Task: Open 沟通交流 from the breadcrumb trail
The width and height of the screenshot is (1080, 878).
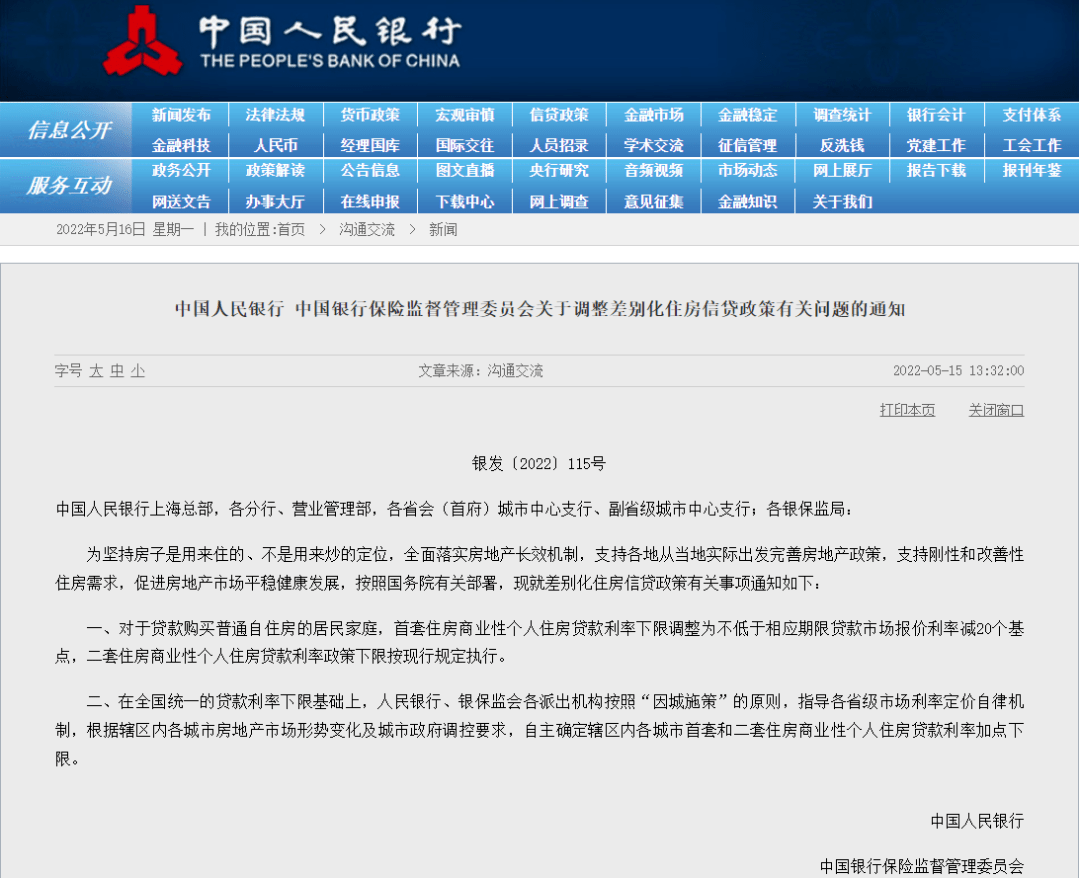Action: click(x=368, y=229)
